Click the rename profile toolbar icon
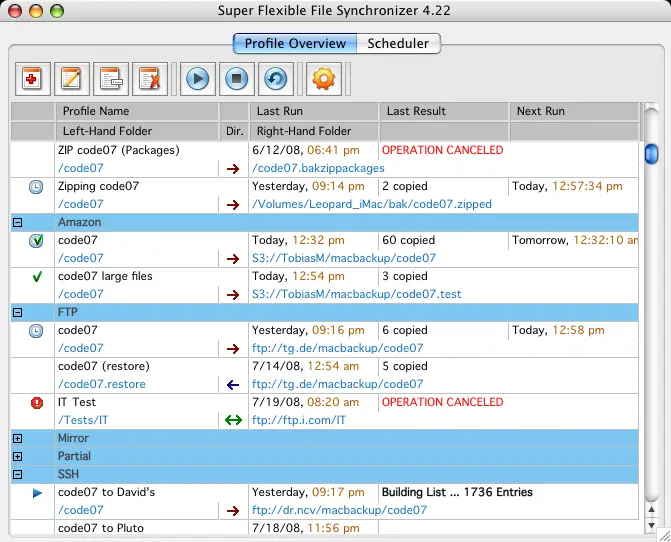671x542 pixels. [x=111, y=79]
